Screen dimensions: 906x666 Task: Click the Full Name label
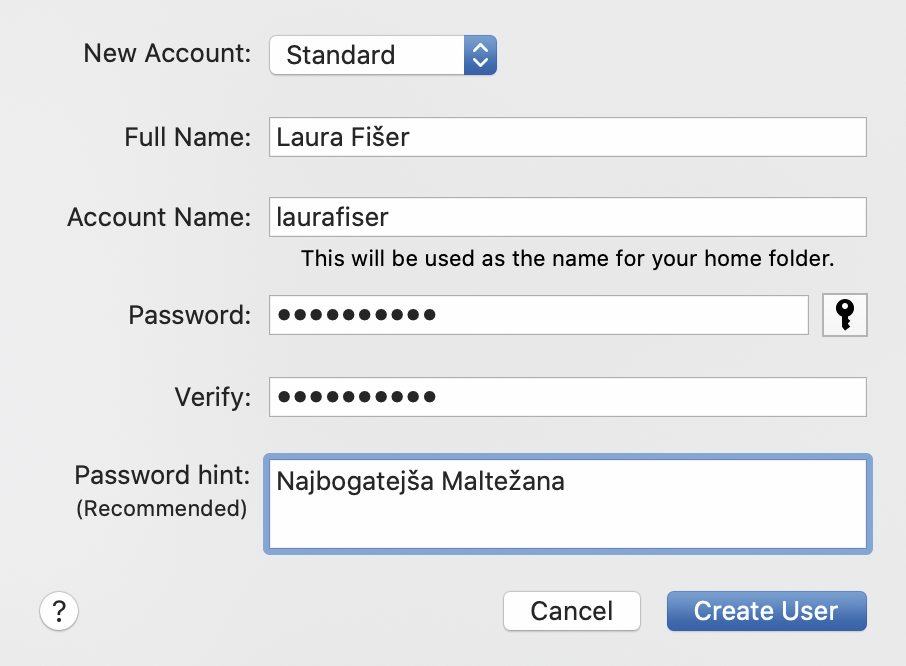188,137
